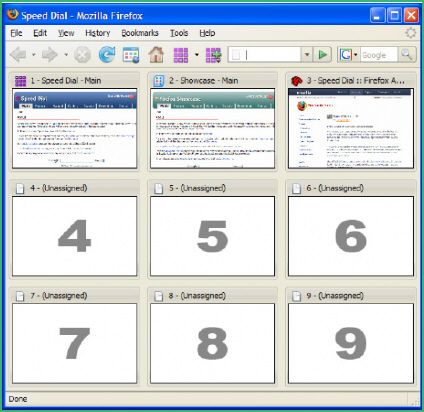Click the '1 - Speed Dial - Main' title
424x412 pixels.
[66, 81]
